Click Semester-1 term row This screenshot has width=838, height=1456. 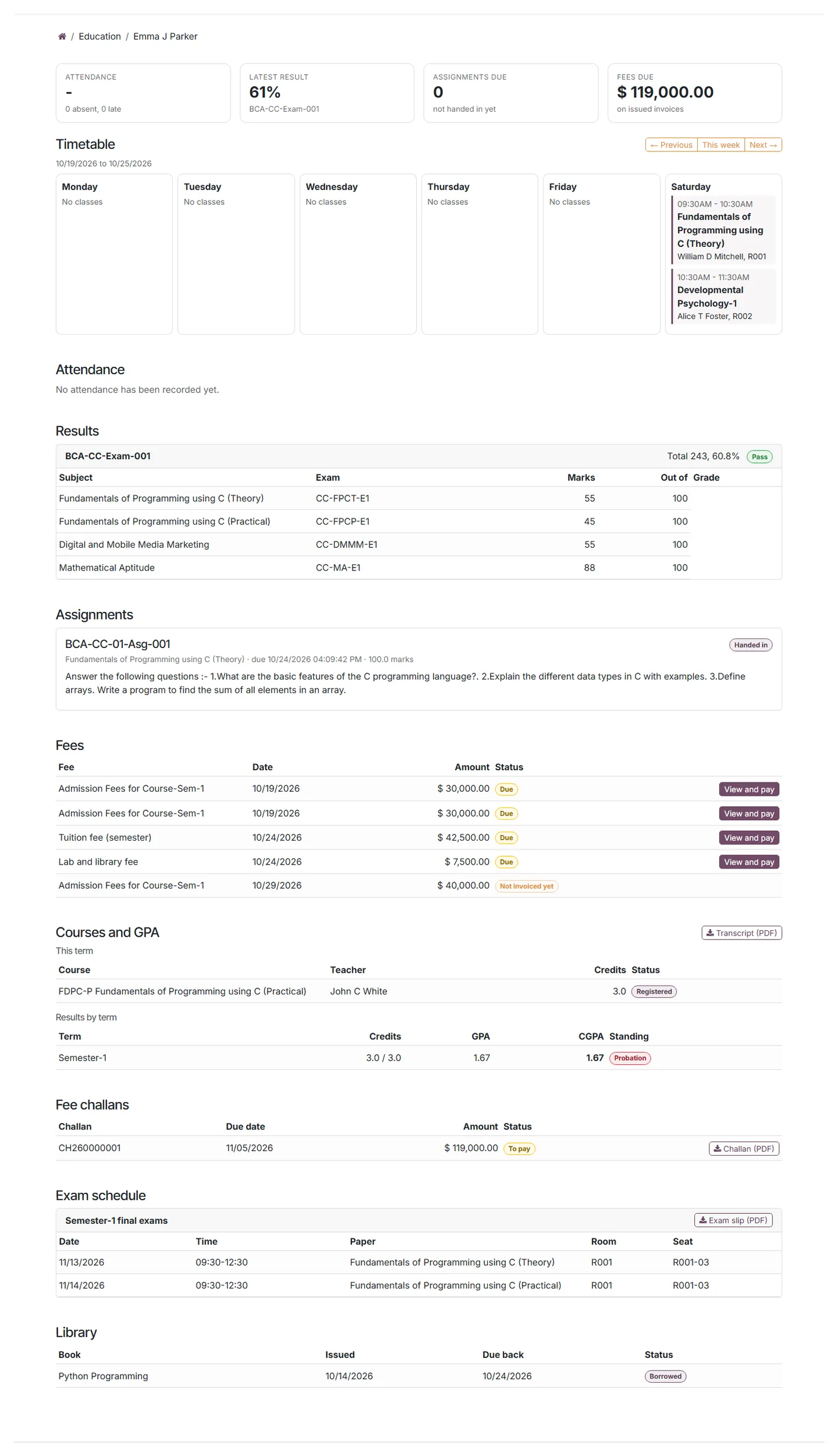419,1058
